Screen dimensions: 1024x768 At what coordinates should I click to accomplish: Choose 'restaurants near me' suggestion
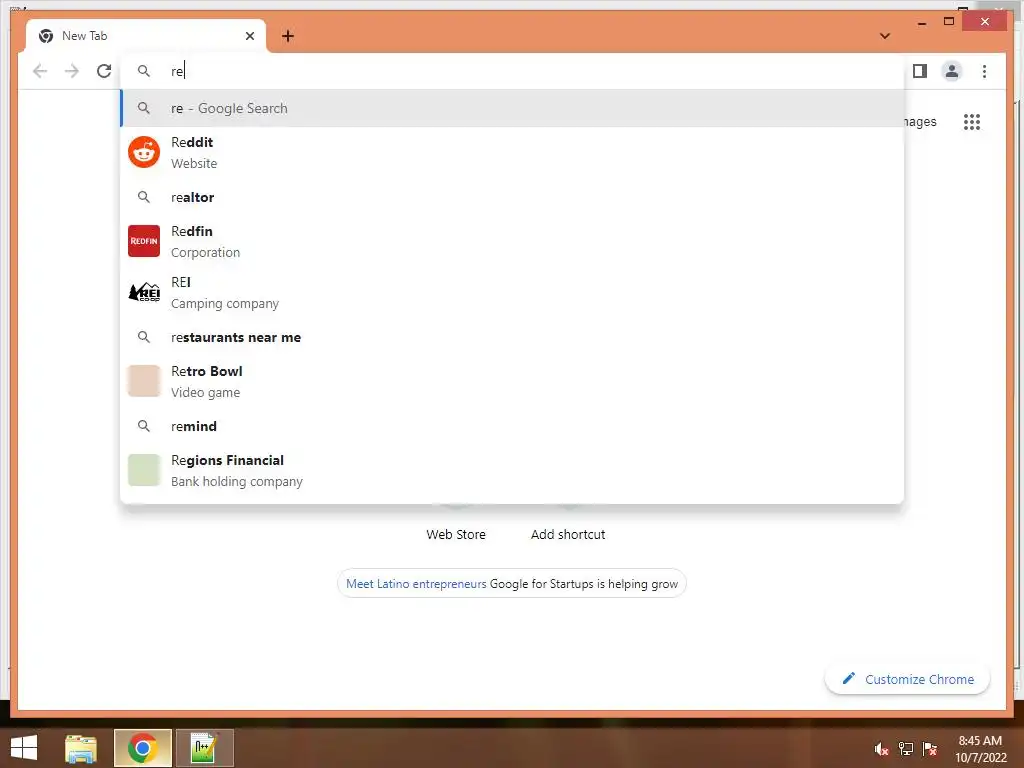[x=513, y=337]
